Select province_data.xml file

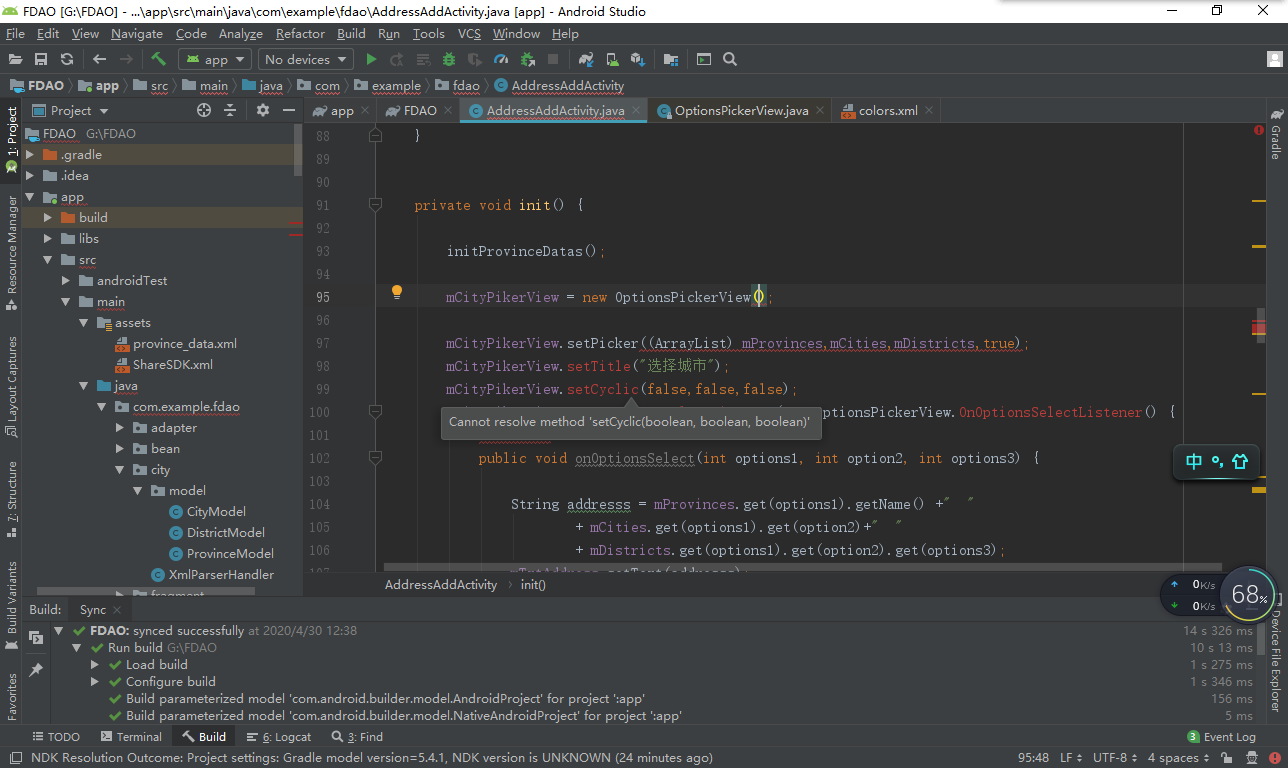coord(175,344)
